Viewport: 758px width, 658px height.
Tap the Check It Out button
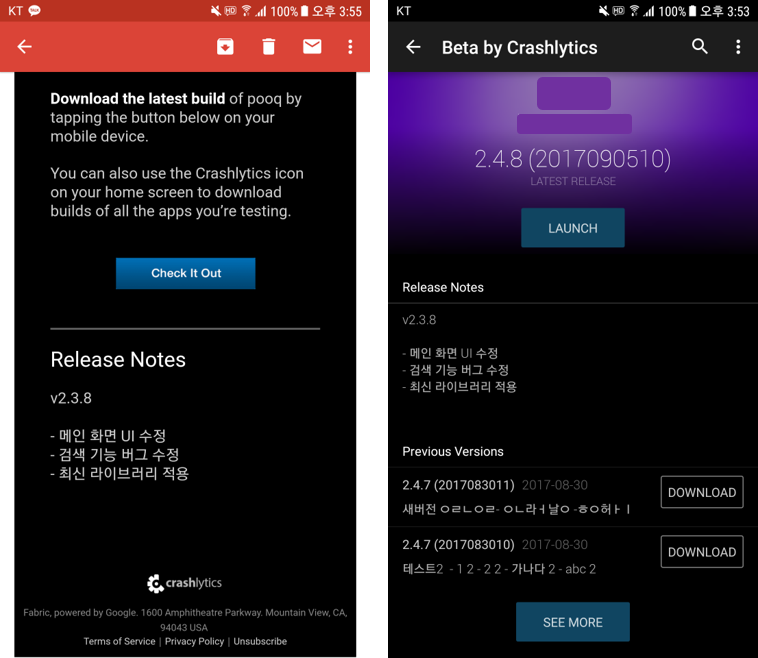pos(186,273)
